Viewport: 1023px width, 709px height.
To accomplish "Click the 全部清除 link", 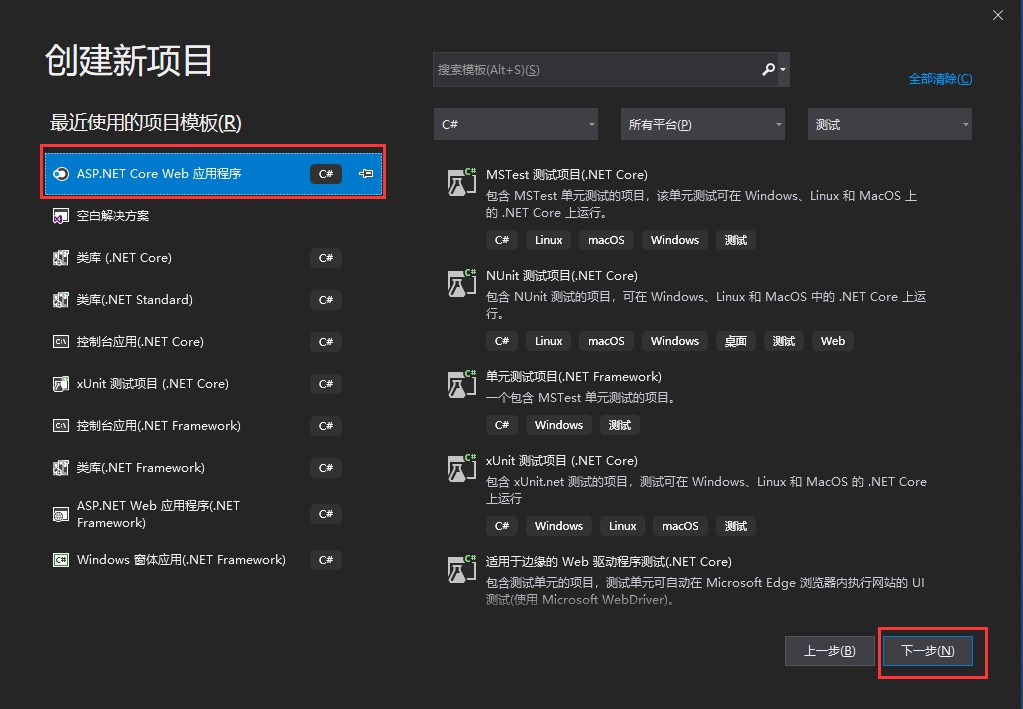I will coord(940,79).
